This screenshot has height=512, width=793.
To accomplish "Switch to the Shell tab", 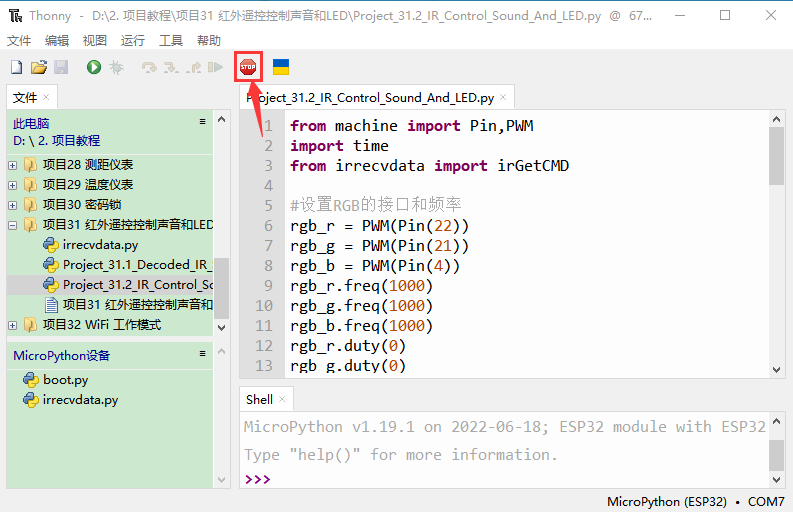I will tap(259, 399).
